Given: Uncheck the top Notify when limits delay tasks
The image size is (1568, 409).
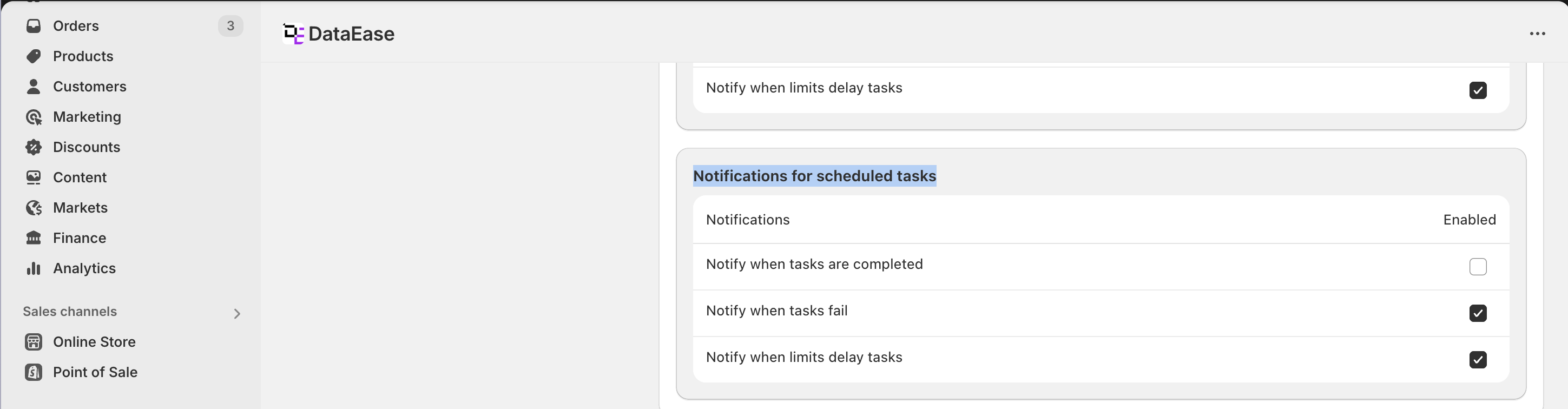Looking at the screenshot, I should click(x=1477, y=90).
